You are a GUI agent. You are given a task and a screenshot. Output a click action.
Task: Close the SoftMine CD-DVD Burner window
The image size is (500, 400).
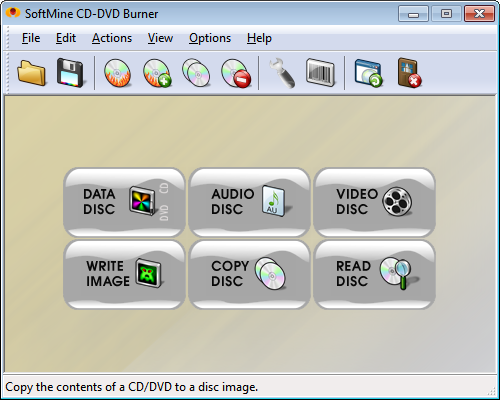[479, 14]
